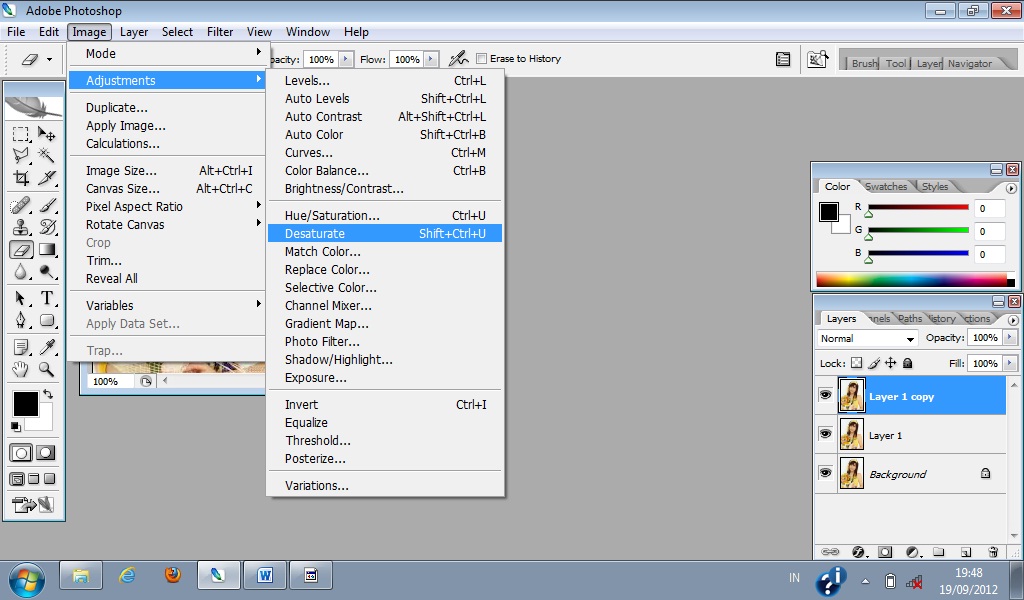The width and height of the screenshot is (1024, 600).
Task: Select the Brush tool in the toolbox
Action: click(x=46, y=206)
